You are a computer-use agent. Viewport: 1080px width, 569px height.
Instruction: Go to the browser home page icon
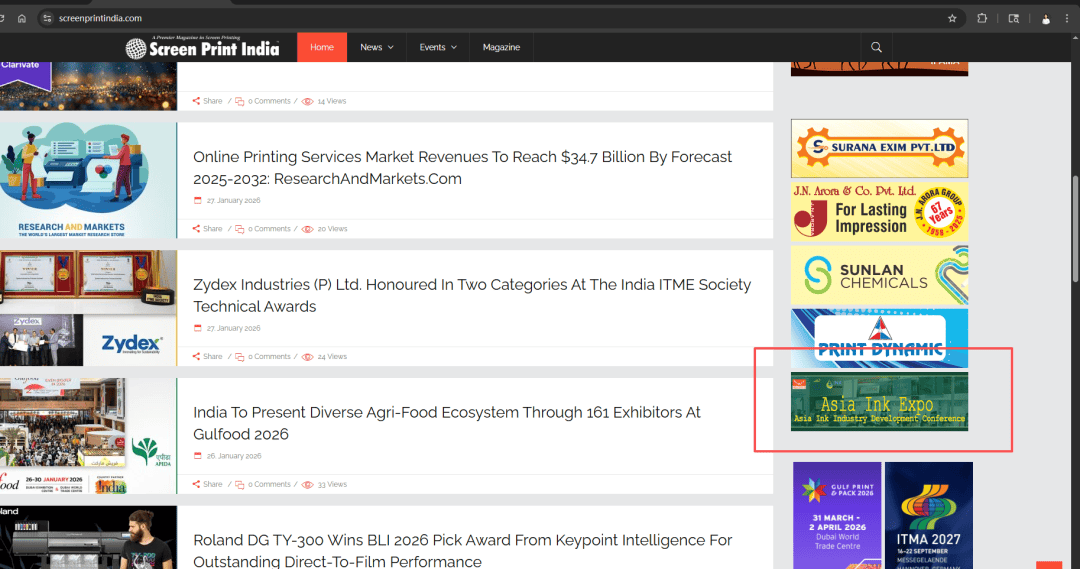point(22,18)
